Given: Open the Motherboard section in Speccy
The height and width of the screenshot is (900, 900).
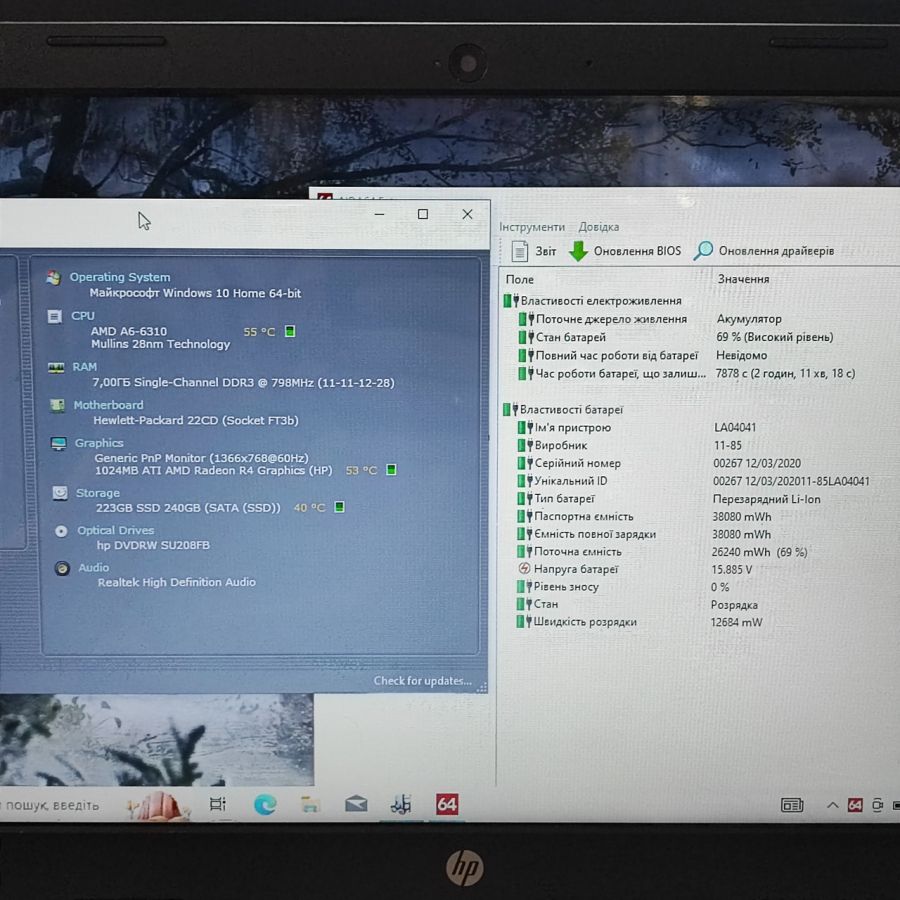Looking at the screenshot, I should (108, 405).
